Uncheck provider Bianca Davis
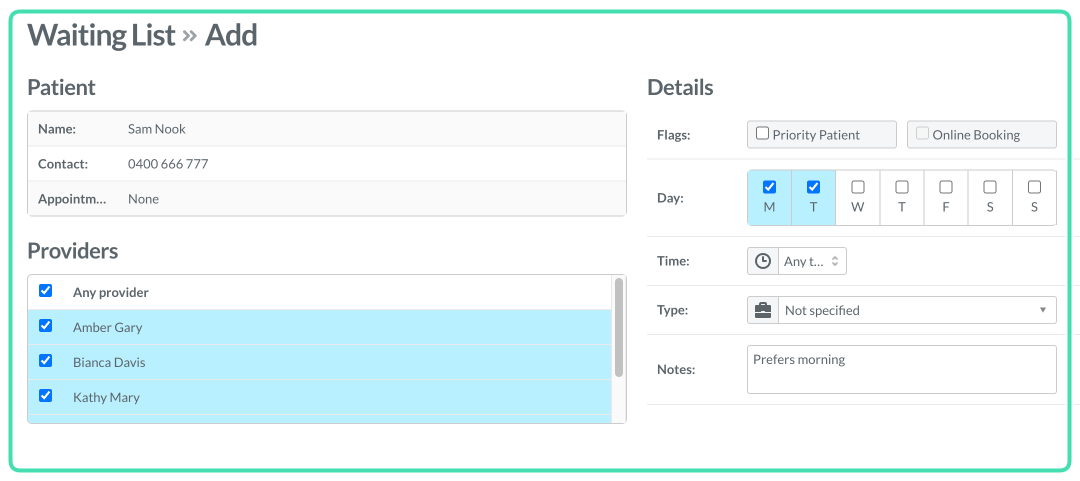This screenshot has height=481, width=1080. (x=45, y=360)
